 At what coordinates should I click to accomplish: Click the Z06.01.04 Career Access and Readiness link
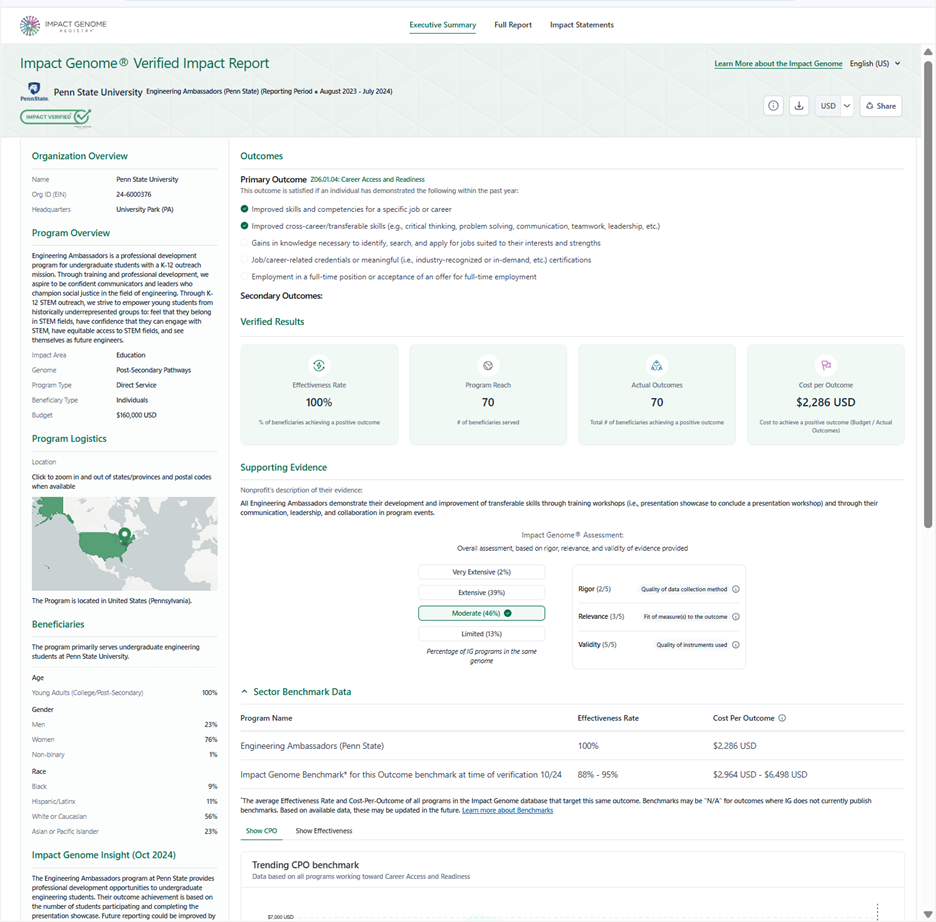367,179
